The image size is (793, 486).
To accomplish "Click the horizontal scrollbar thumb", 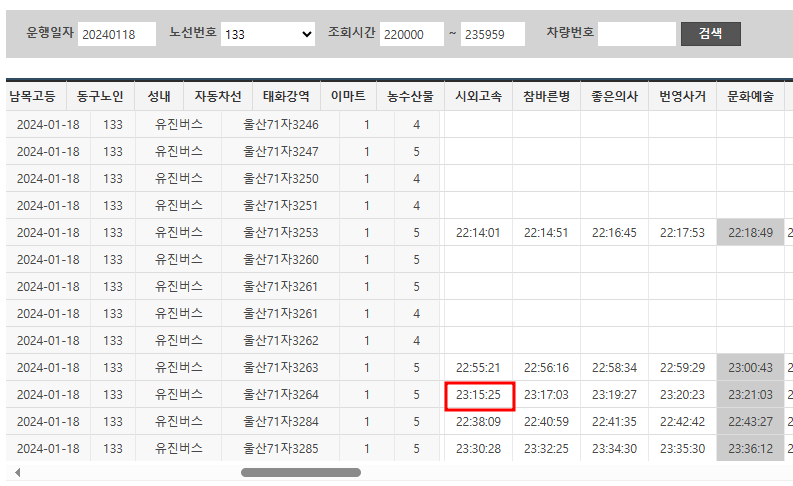I will (x=300, y=472).
